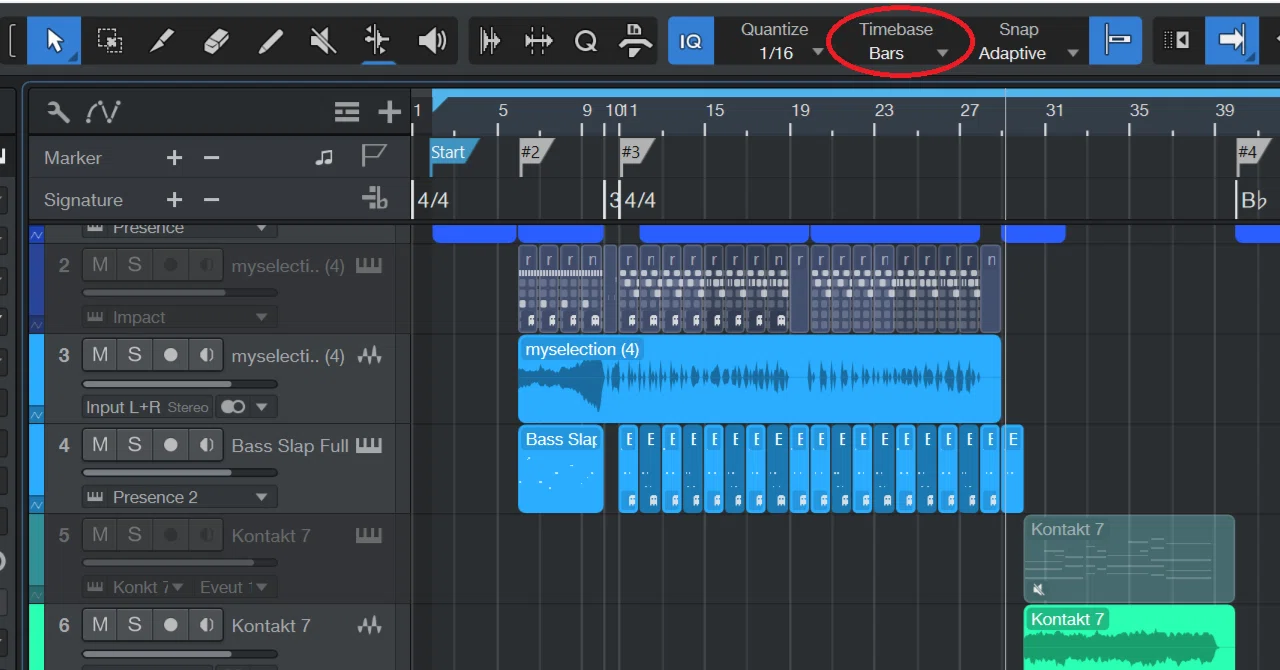The height and width of the screenshot is (670, 1280).
Task: Toggle input monitor on track 4
Action: pyautogui.click(x=206, y=445)
